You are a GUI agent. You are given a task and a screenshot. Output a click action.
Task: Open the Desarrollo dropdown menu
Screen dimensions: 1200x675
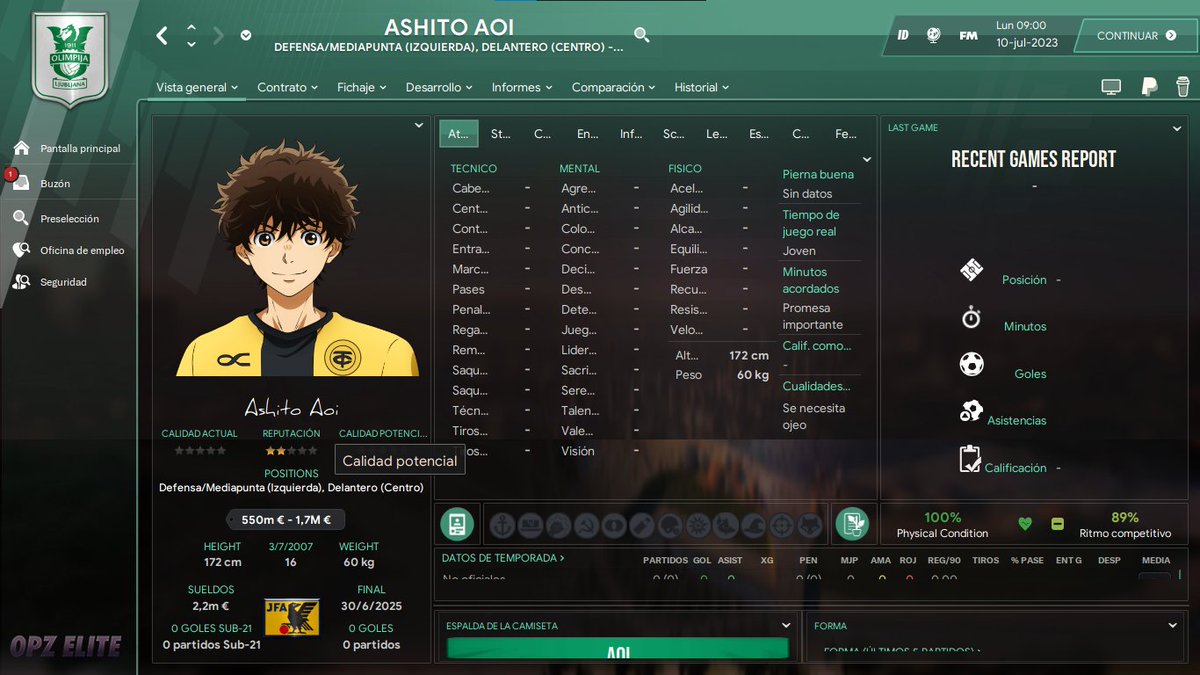pyautogui.click(x=439, y=88)
